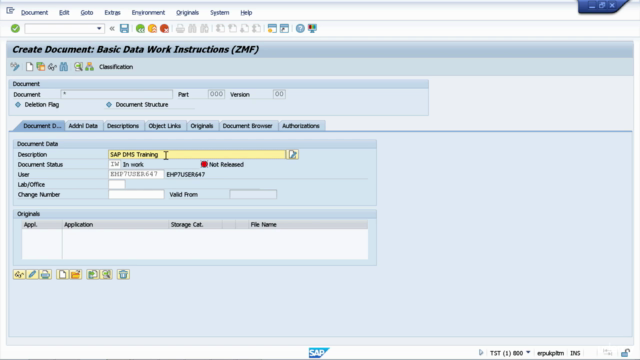640x360 pixels.
Task: Print original using the printer button under Originals
Action: click(45, 274)
